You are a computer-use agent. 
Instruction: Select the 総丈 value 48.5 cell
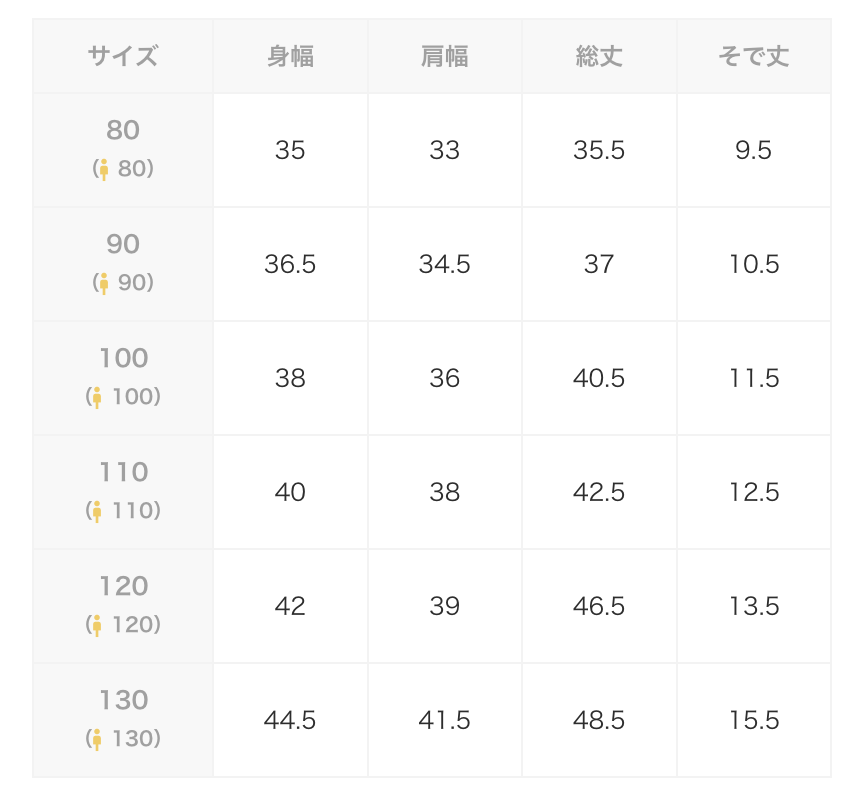pos(599,720)
